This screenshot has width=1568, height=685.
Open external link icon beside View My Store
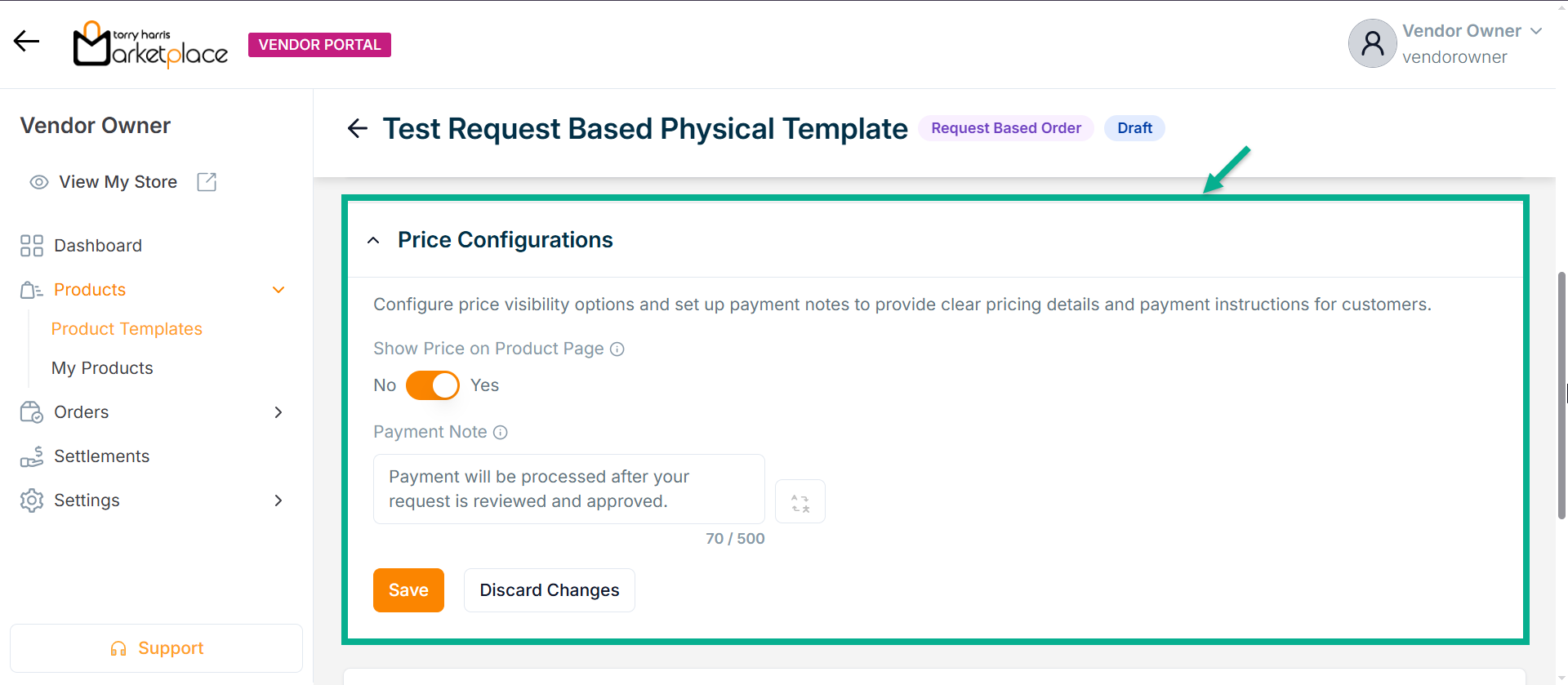coord(207,182)
